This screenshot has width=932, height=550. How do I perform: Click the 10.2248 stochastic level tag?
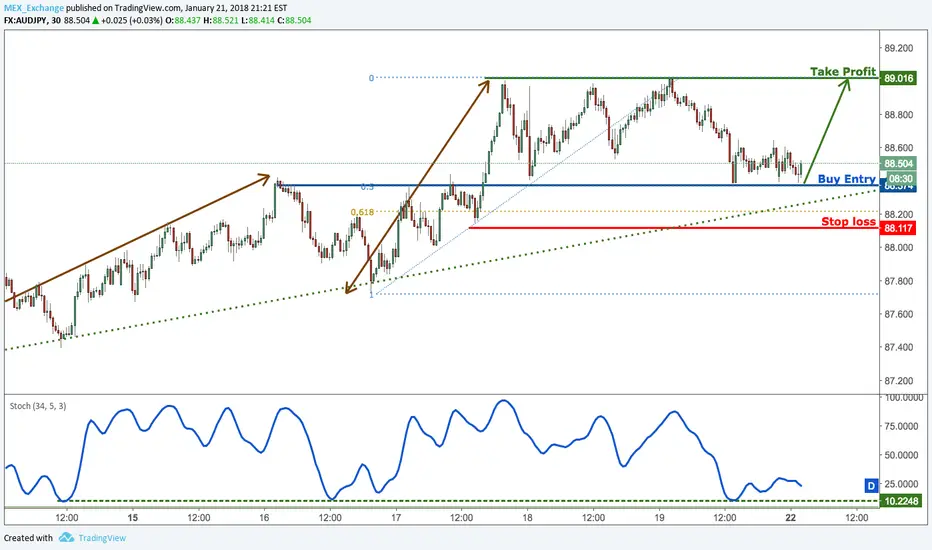tap(900, 501)
